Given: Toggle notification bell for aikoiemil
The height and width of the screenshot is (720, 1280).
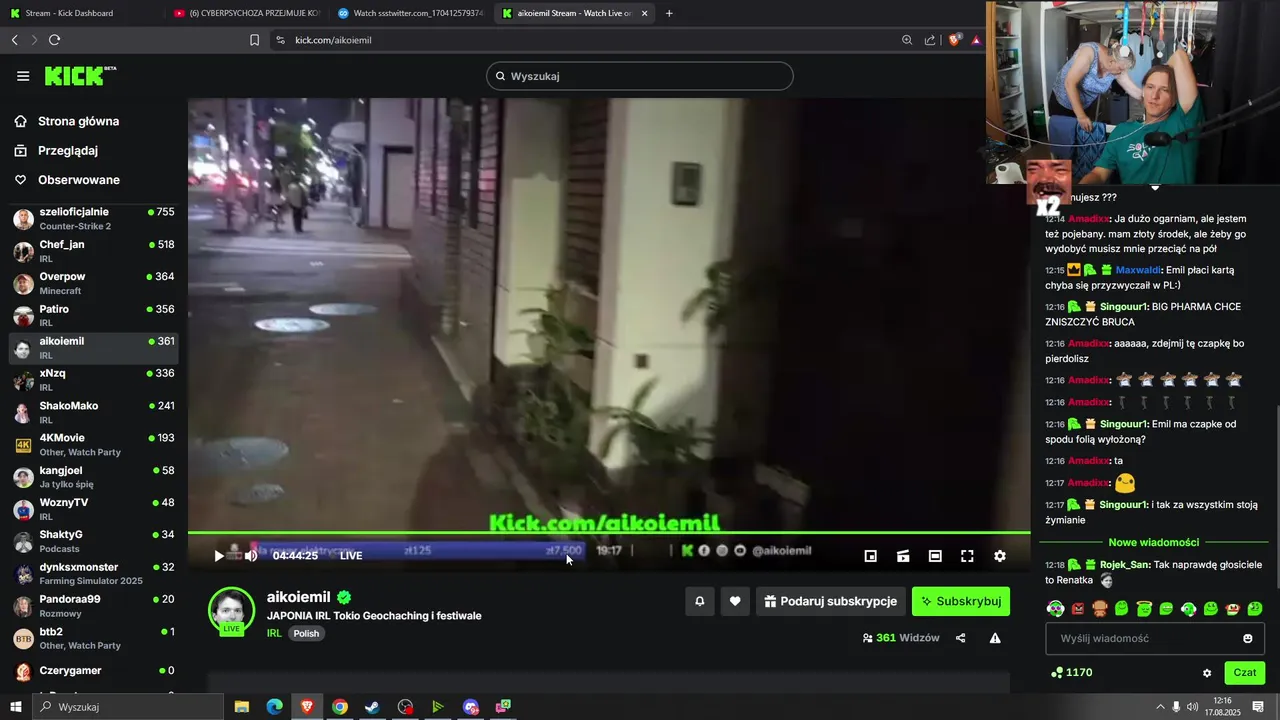Looking at the screenshot, I should (700, 601).
